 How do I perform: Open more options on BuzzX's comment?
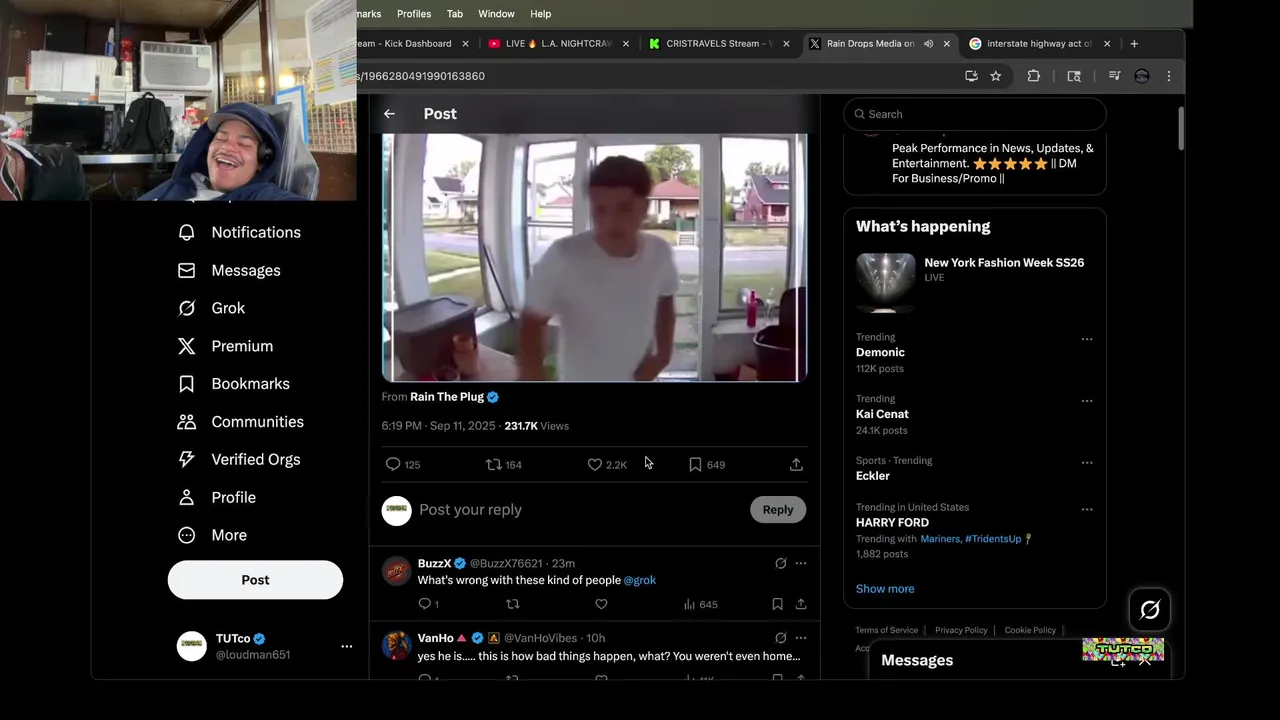coord(801,563)
